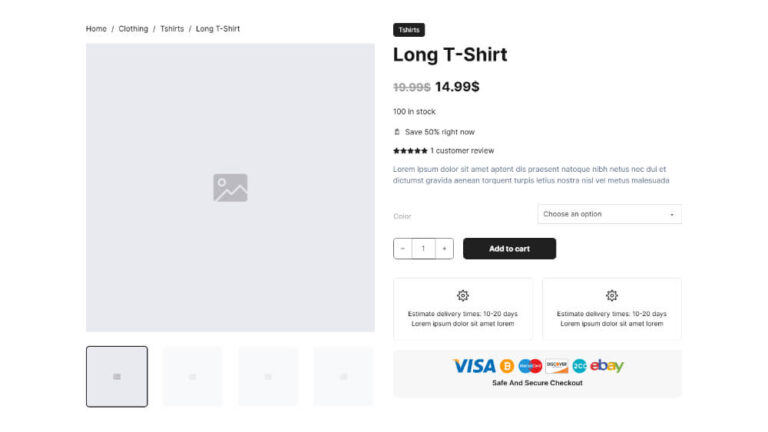This screenshot has width=768, height=432.
Task: Click the gear icon in right delivery box
Action: 612,296
